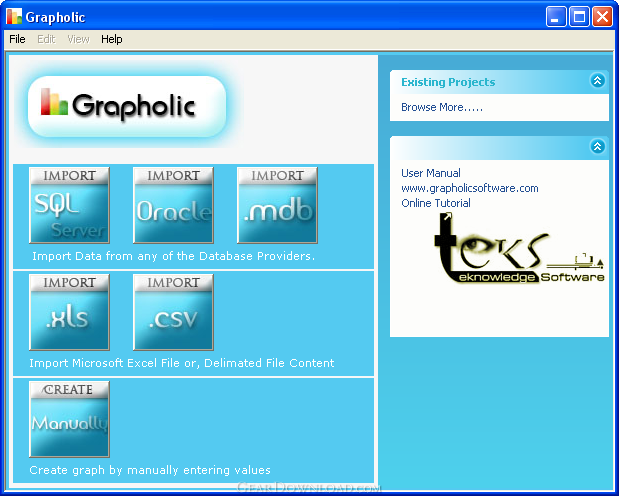This screenshot has height=496, width=619.
Task: Click the Grapholic logo banner
Action: [x=127, y=107]
